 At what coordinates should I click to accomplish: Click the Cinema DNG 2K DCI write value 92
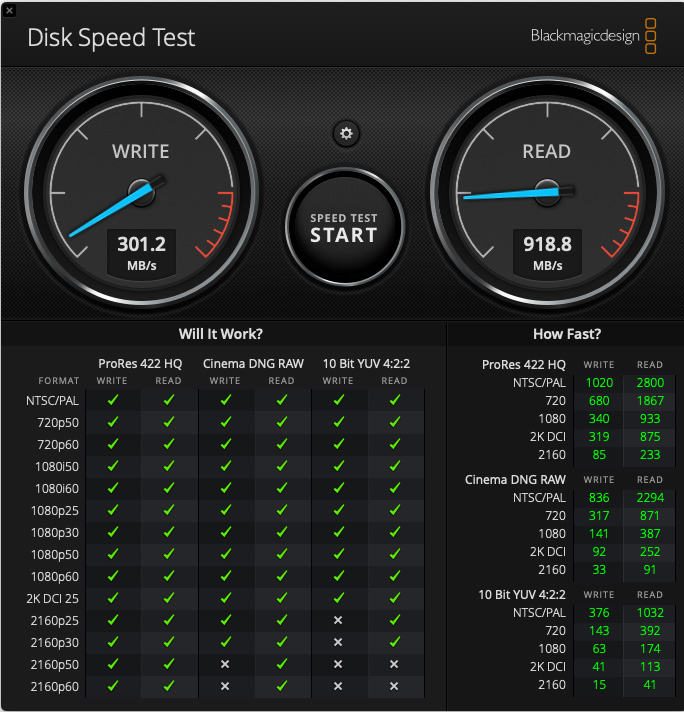pos(599,552)
